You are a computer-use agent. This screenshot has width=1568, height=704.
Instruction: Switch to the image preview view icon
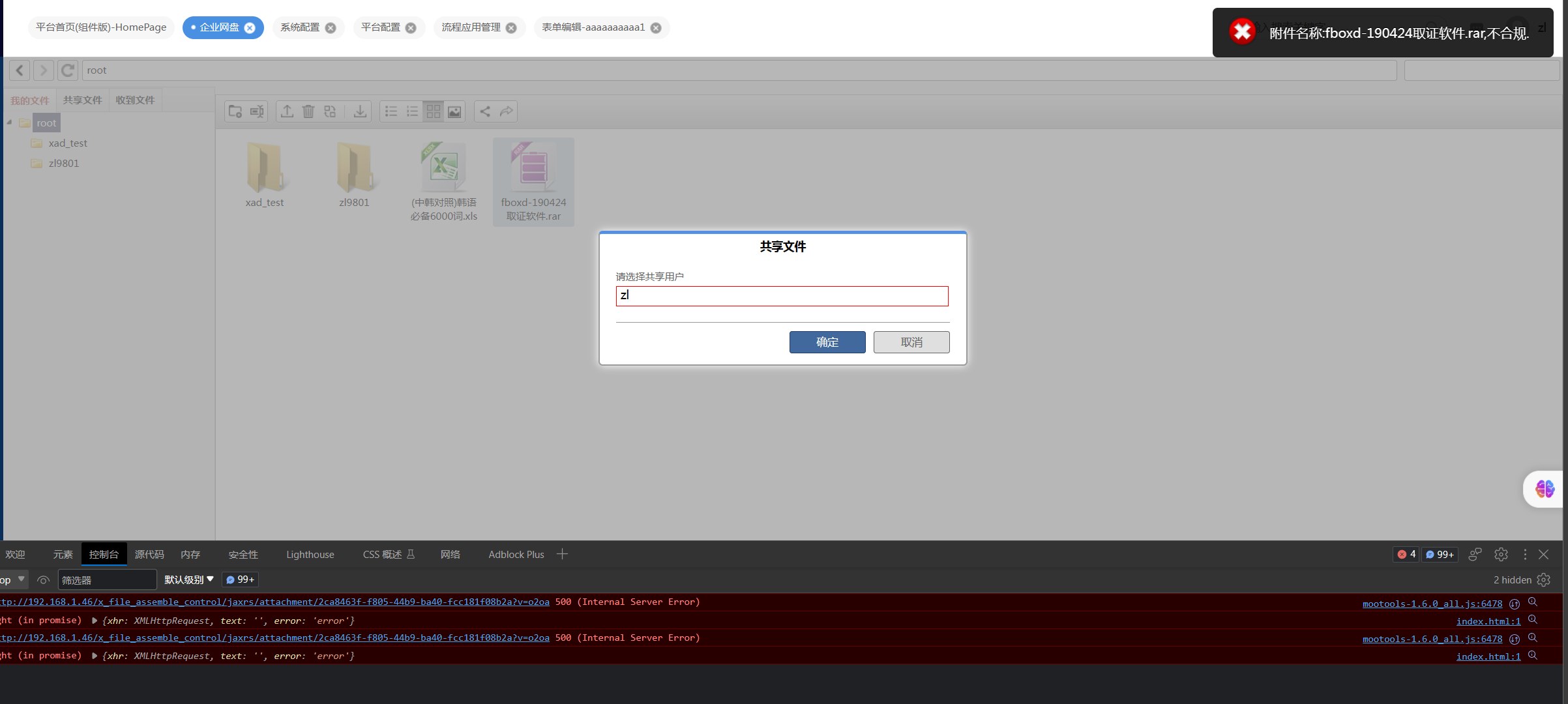click(454, 111)
